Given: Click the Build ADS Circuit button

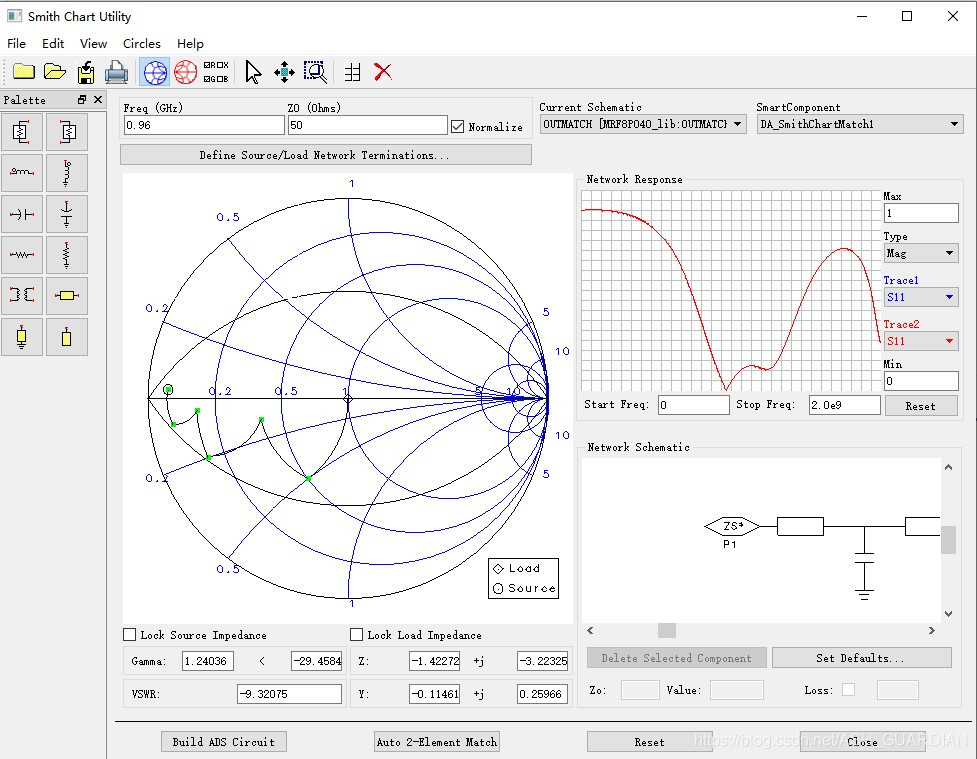Looking at the screenshot, I should click(224, 742).
